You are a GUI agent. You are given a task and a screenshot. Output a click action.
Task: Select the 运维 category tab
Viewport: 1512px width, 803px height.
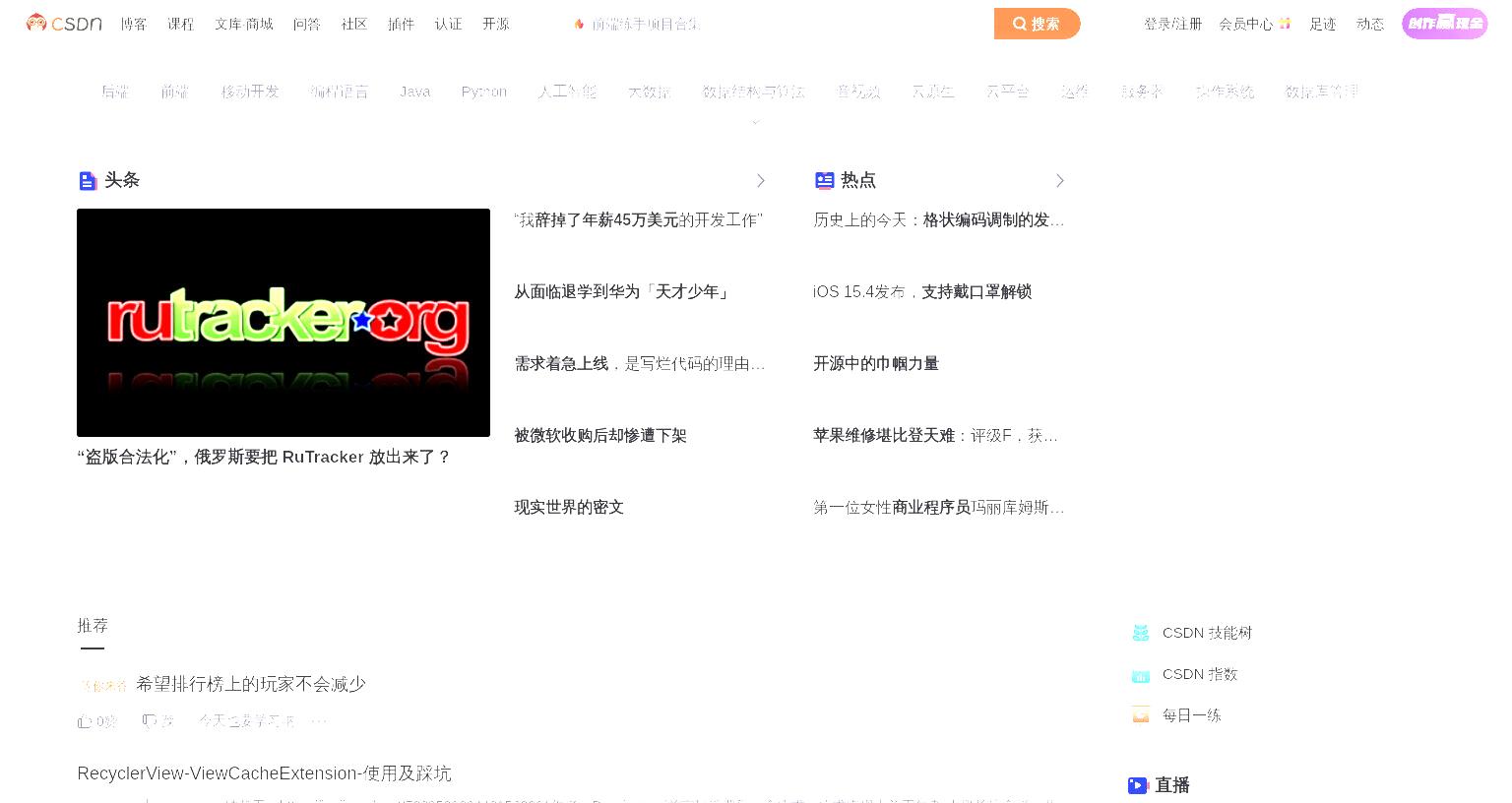[x=1075, y=92]
